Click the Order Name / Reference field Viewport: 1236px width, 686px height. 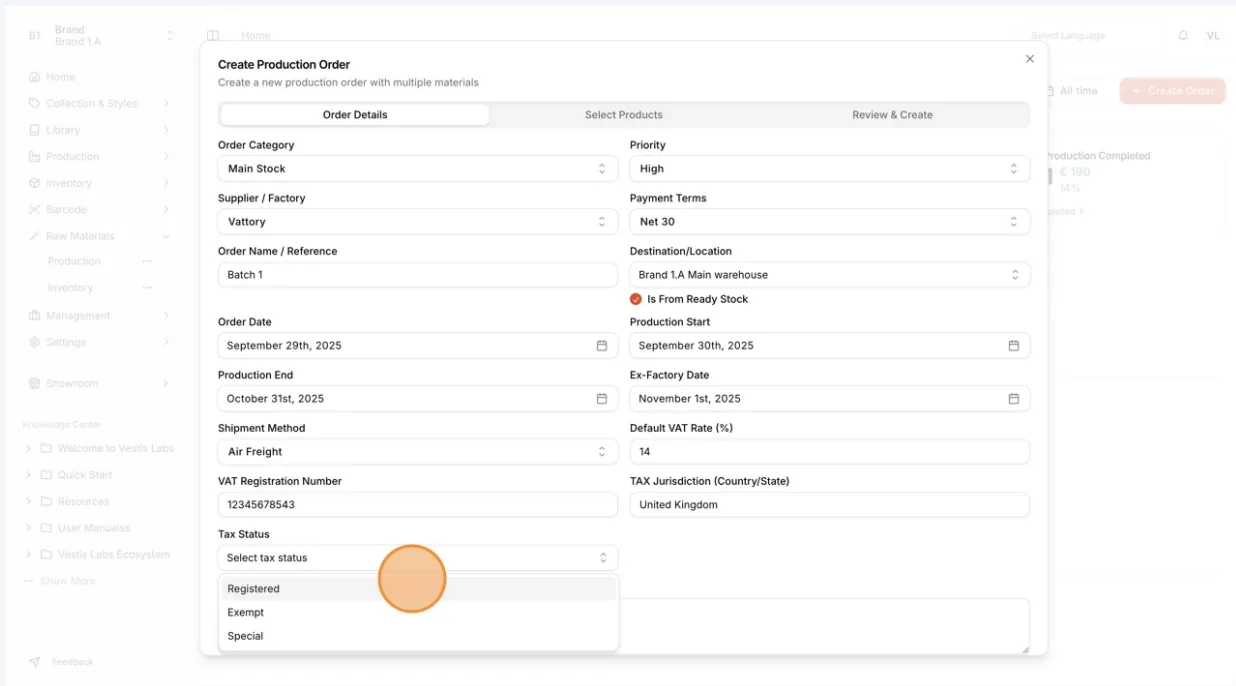click(418, 275)
